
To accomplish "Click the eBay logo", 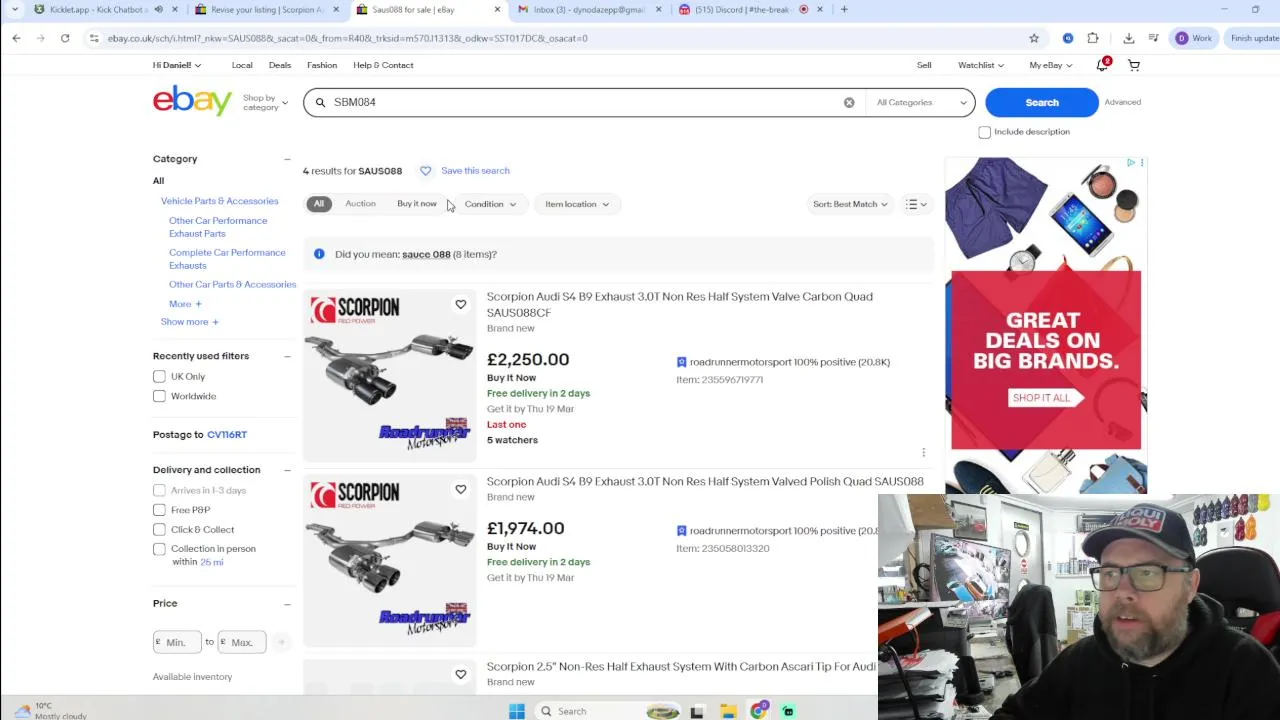I will coord(192,101).
